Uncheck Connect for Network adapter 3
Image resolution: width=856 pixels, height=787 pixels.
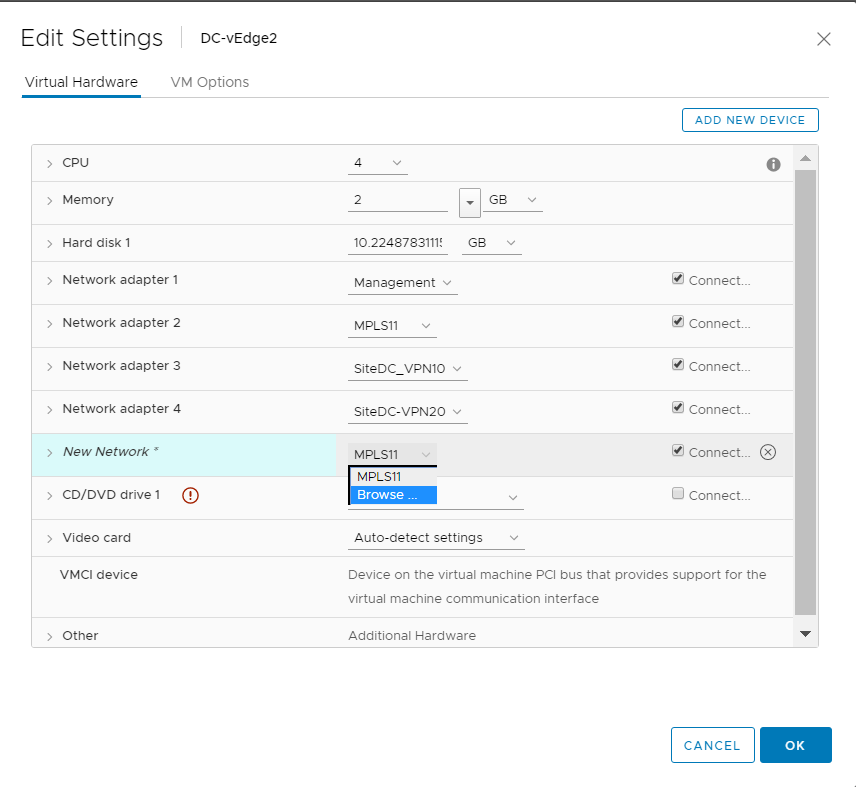pos(678,366)
